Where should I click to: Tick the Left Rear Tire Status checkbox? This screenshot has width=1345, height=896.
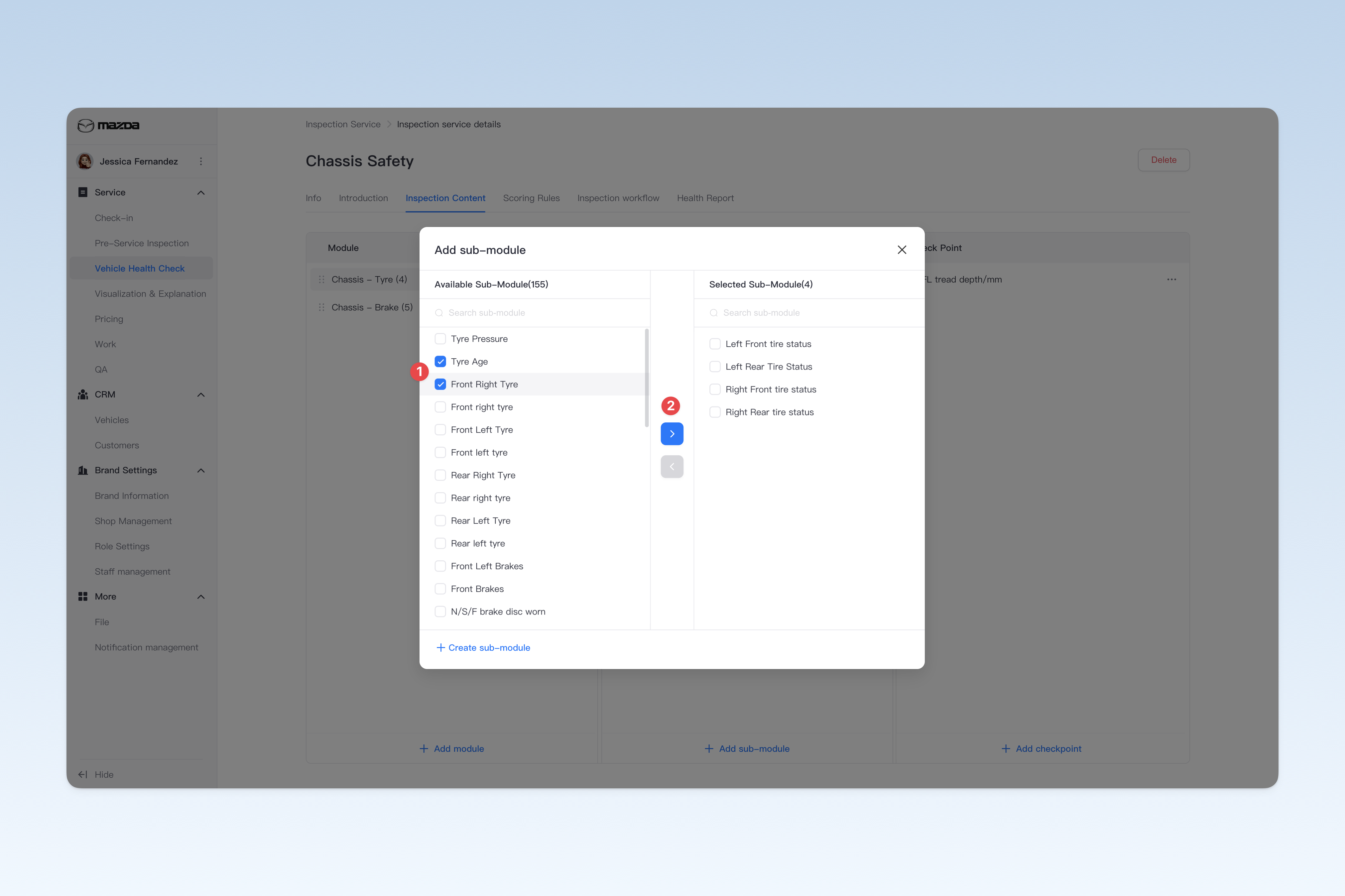click(714, 366)
